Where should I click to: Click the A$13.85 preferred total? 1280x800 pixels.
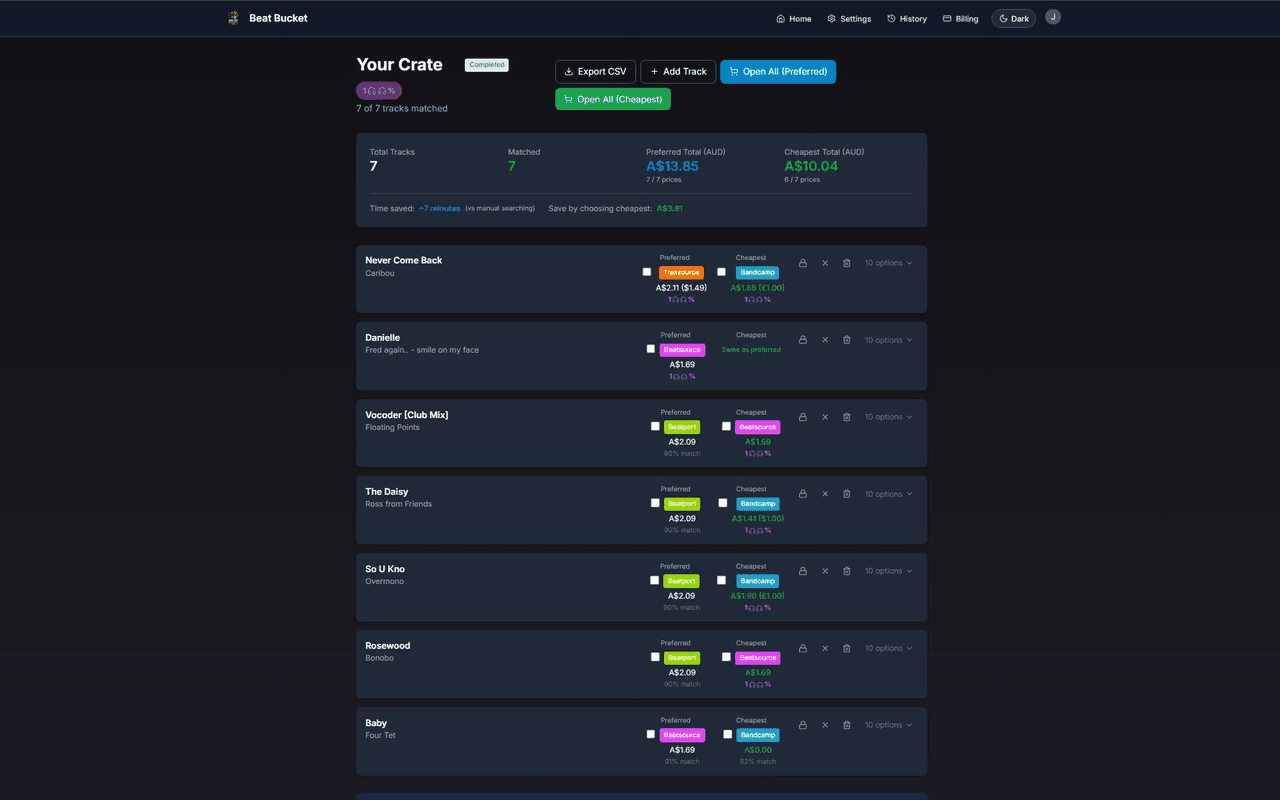pyautogui.click(x=672, y=166)
